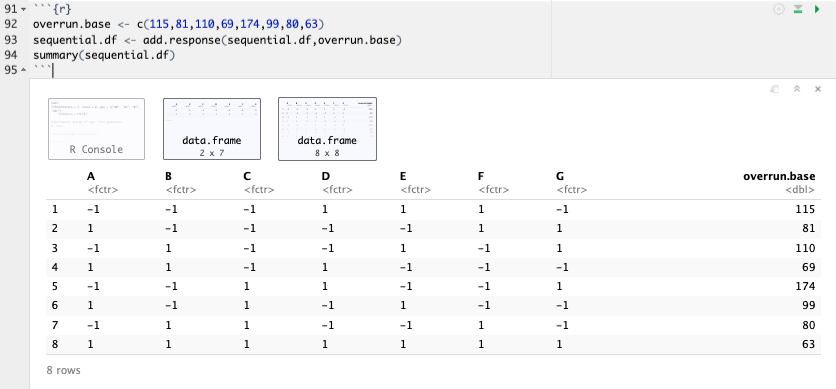Select overrun.base value 81
This screenshot has width=836, height=389.
[x=808, y=229]
